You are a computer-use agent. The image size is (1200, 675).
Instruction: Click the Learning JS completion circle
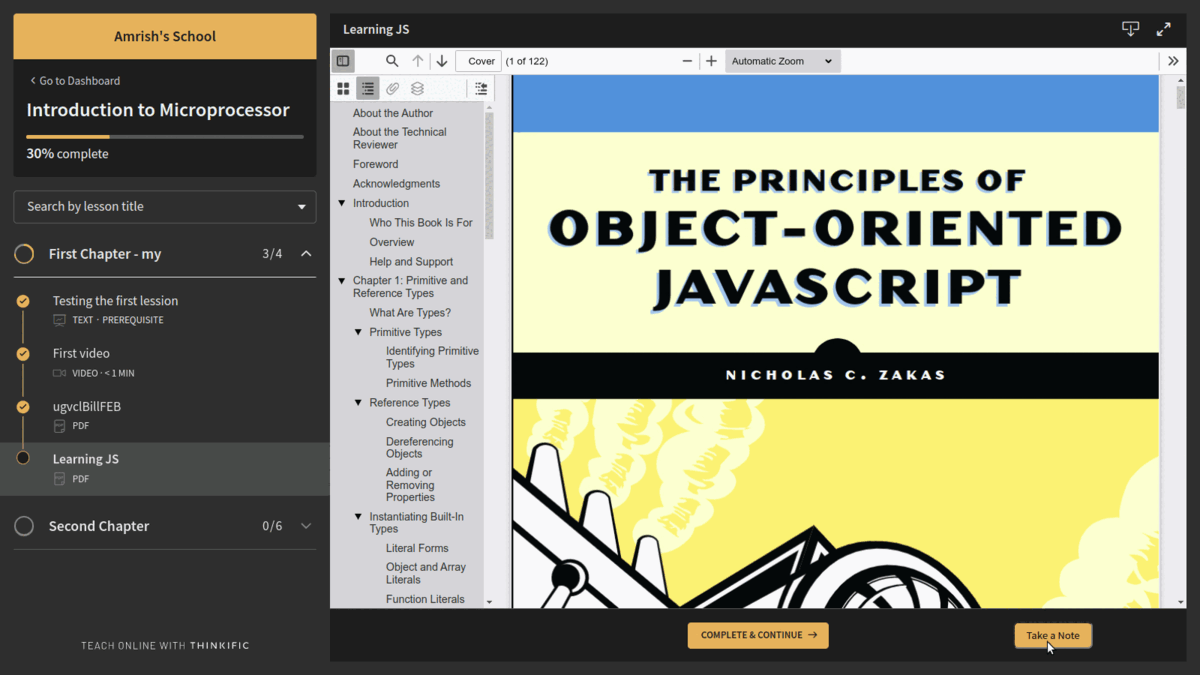click(23, 458)
